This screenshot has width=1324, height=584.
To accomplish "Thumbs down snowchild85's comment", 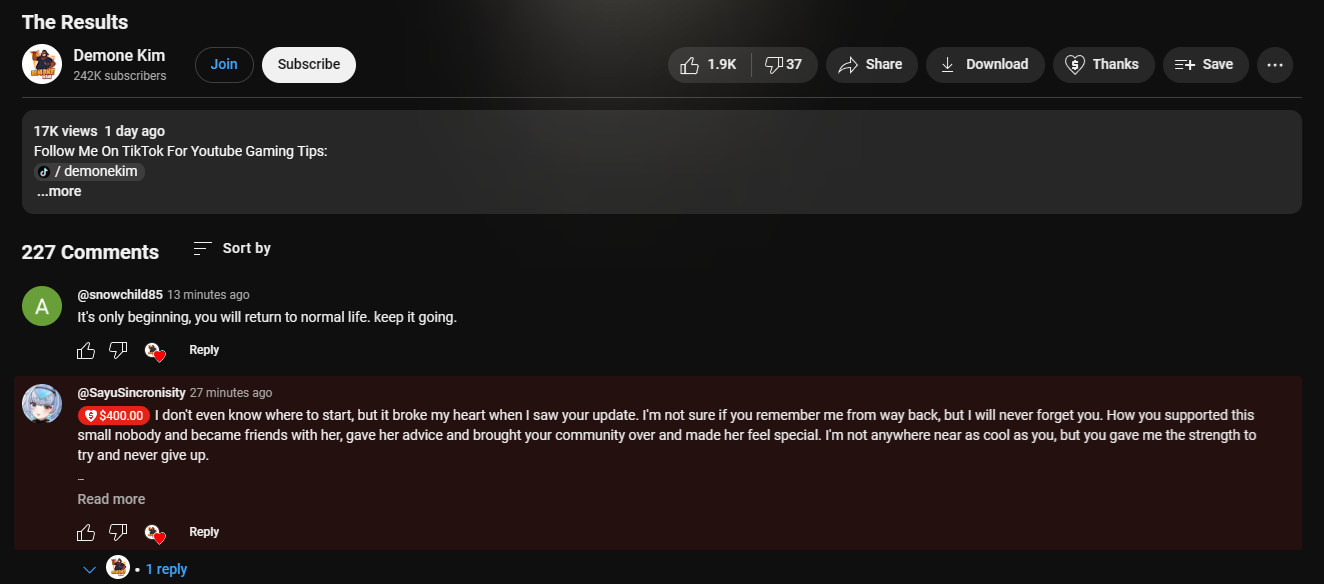I will click(118, 350).
